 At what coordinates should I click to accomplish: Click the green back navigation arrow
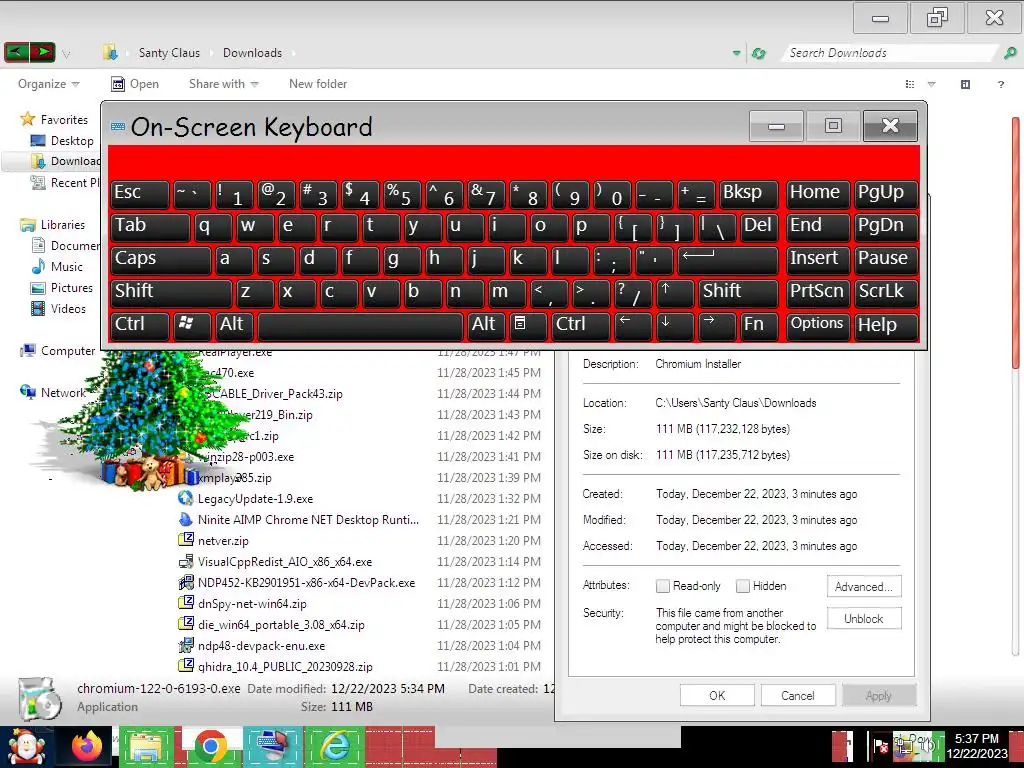click(x=16, y=52)
